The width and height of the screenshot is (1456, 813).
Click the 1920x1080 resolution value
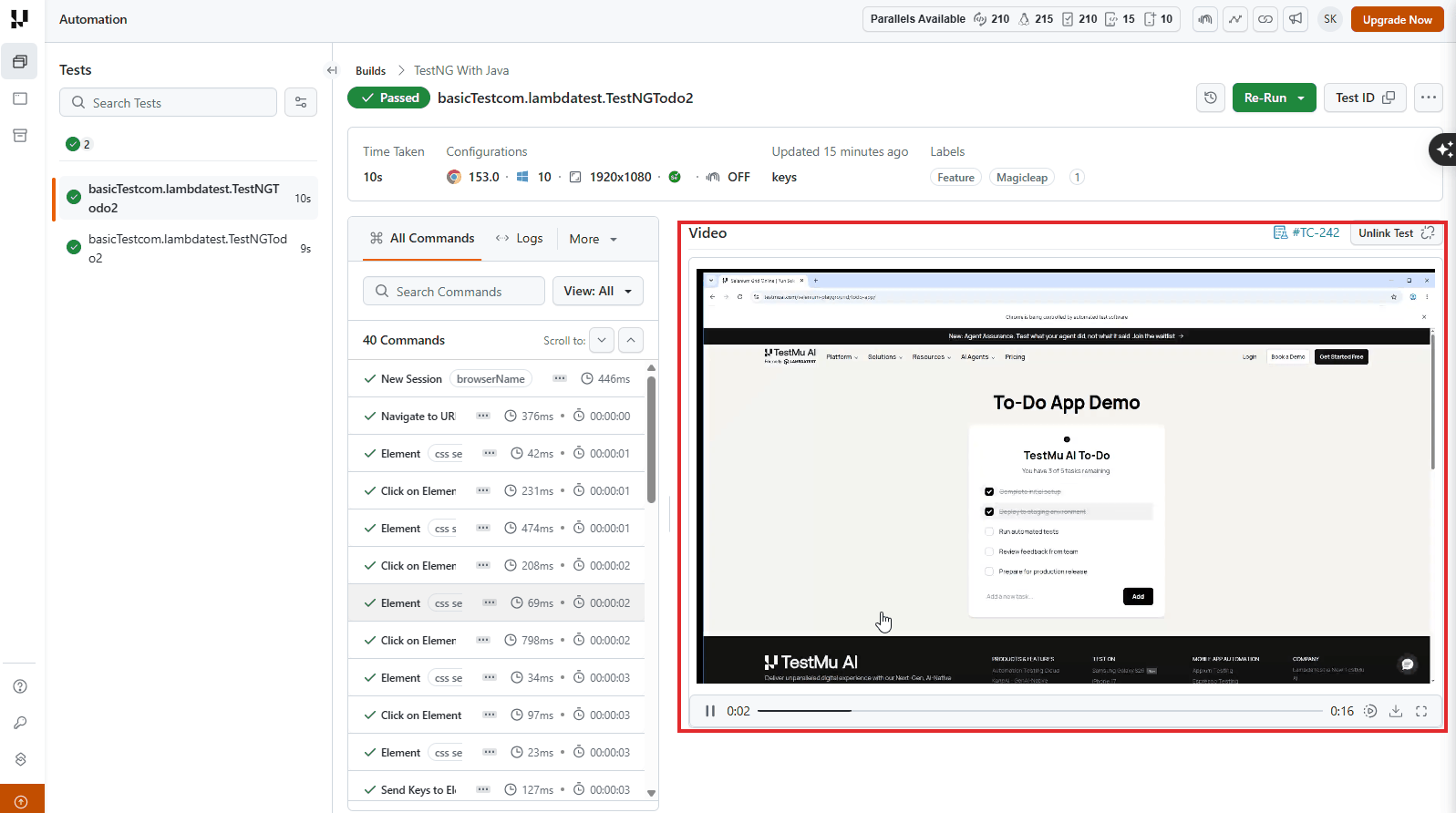tap(620, 177)
